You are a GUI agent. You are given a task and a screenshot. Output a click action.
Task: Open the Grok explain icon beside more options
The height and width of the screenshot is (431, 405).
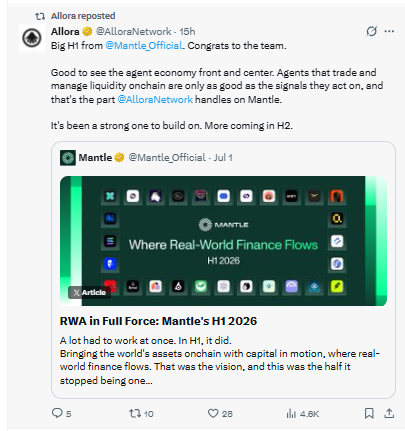click(x=371, y=31)
